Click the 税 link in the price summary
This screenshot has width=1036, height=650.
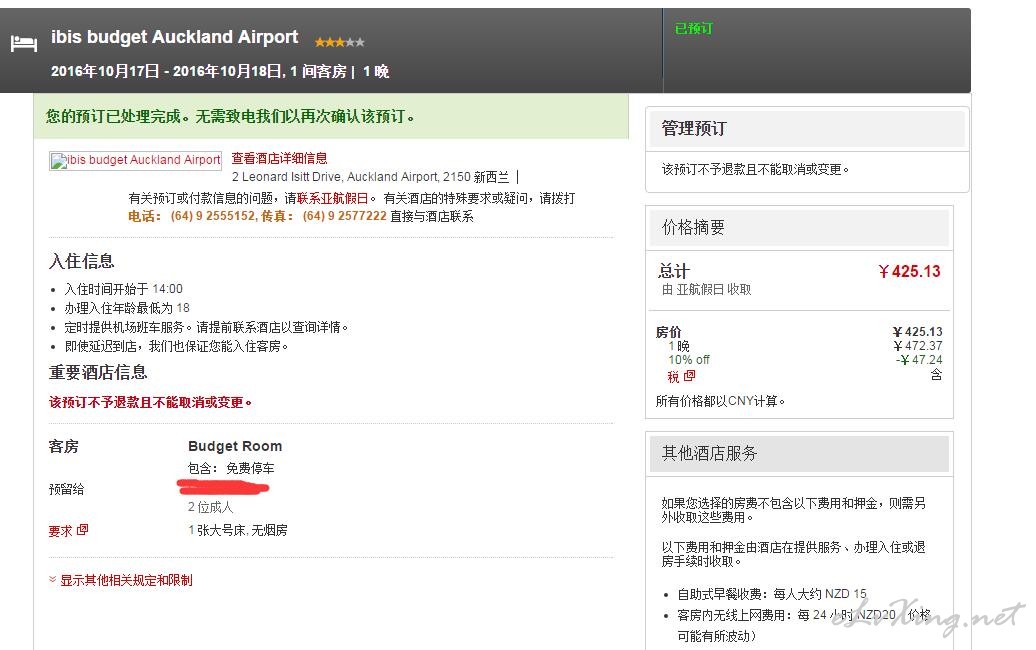click(x=673, y=377)
